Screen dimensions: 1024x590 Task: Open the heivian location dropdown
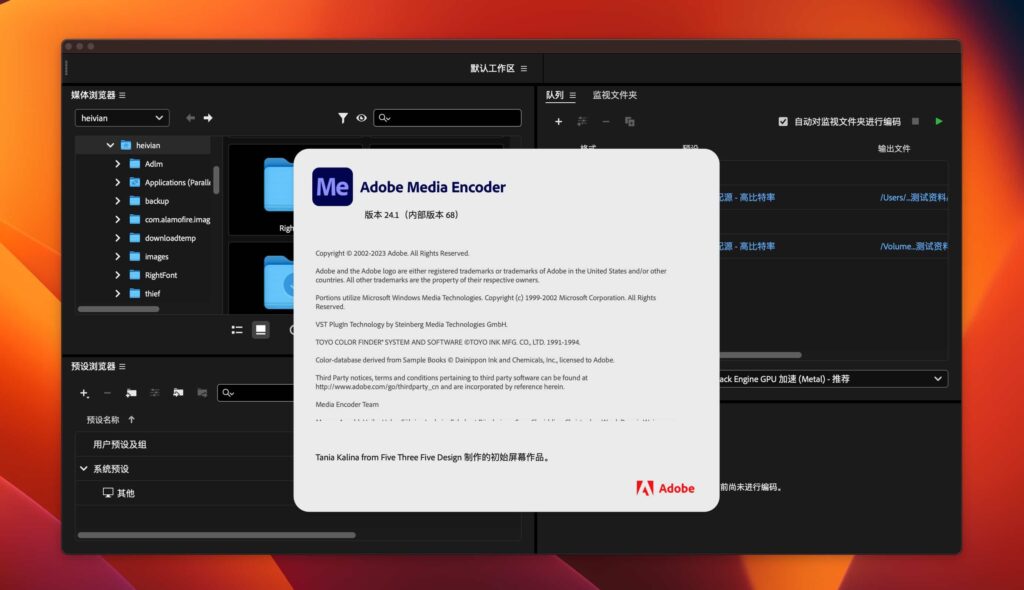pos(121,118)
